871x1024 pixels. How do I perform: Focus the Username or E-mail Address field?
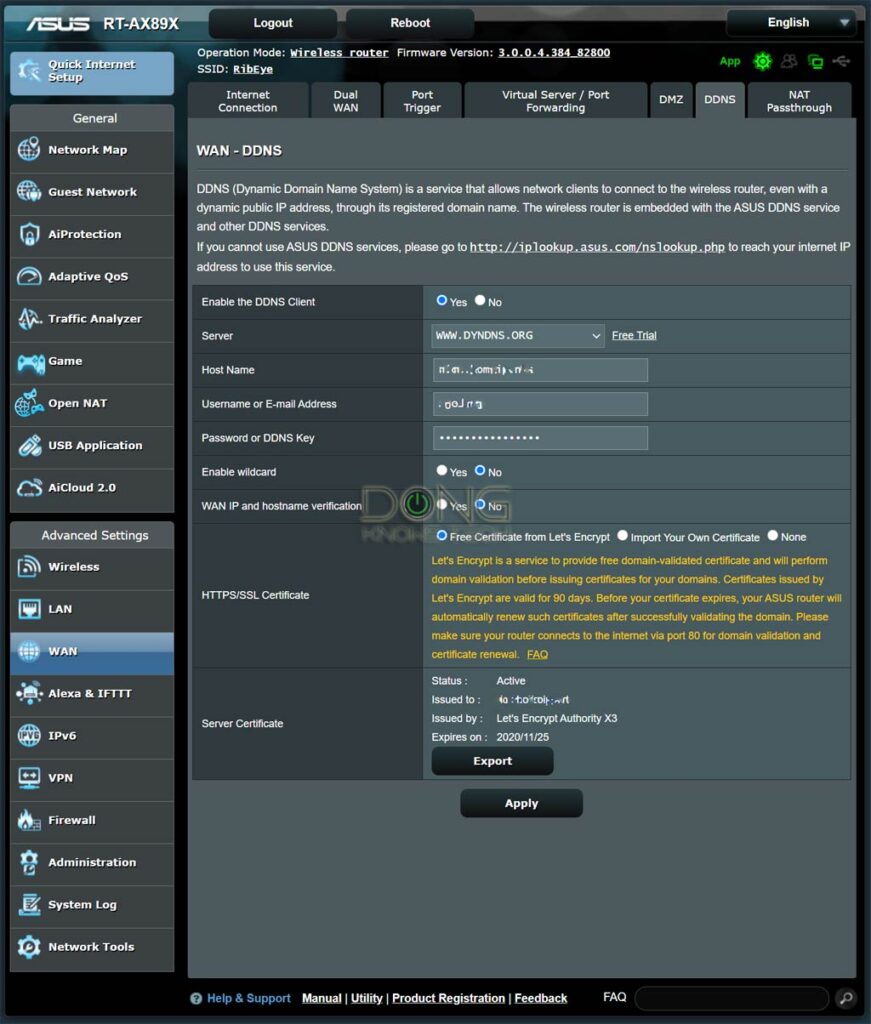(540, 404)
